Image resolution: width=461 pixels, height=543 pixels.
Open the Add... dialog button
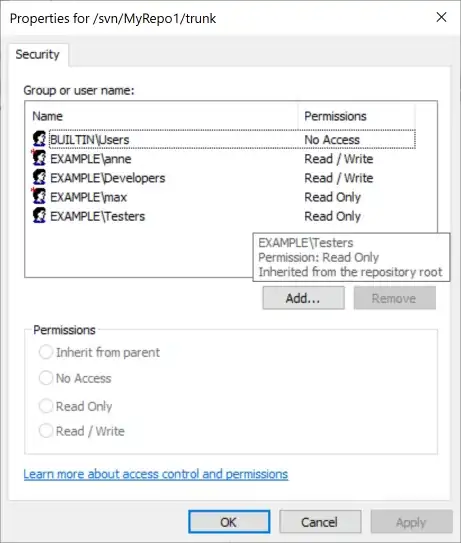click(x=303, y=298)
